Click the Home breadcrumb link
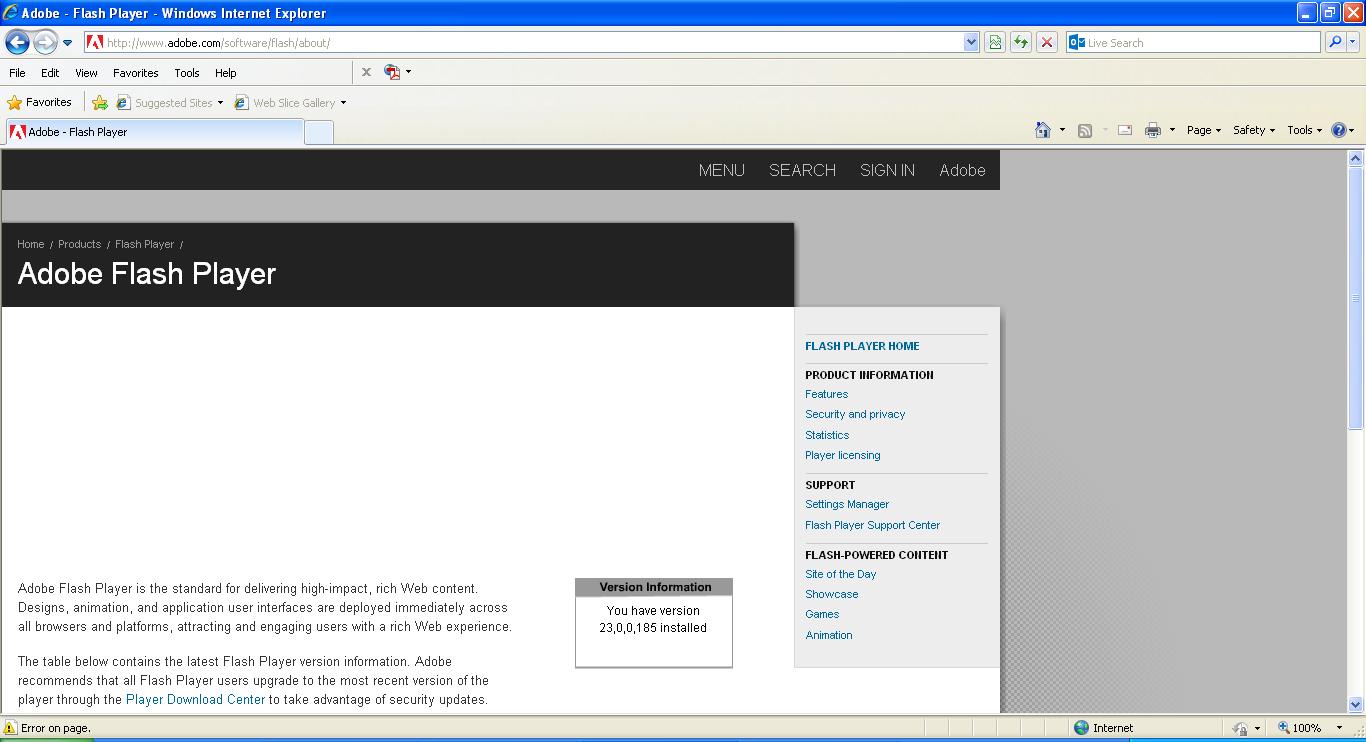This screenshot has height=742, width=1366. click(x=31, y=244)
